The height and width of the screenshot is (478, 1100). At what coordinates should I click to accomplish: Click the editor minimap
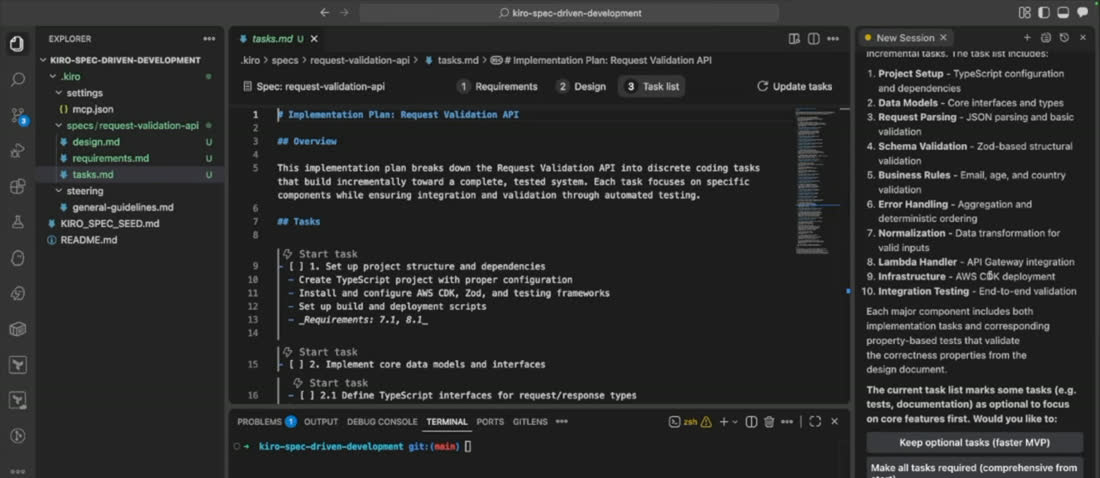[817, 180]
